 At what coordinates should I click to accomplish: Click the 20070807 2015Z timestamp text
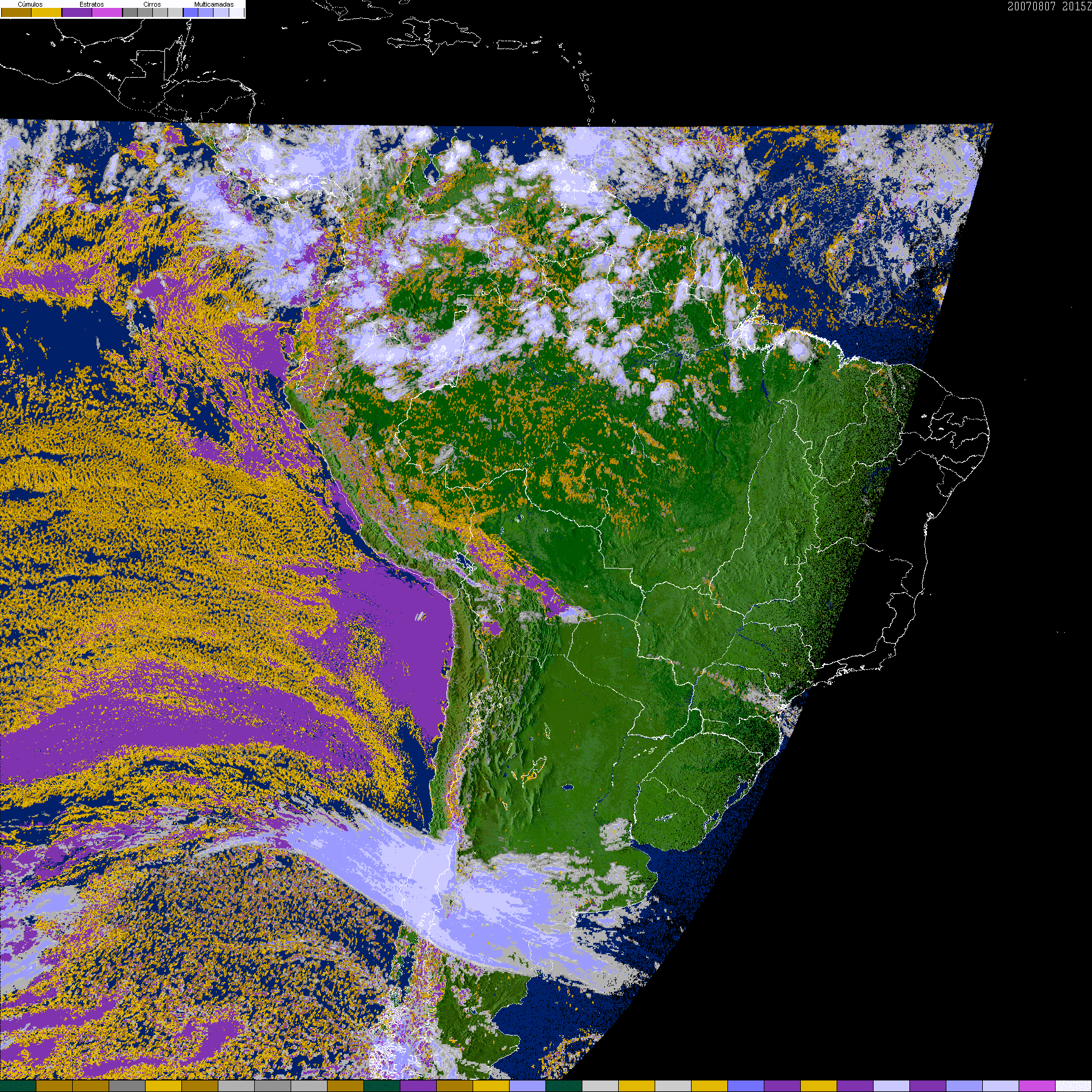click(1049, 6)
